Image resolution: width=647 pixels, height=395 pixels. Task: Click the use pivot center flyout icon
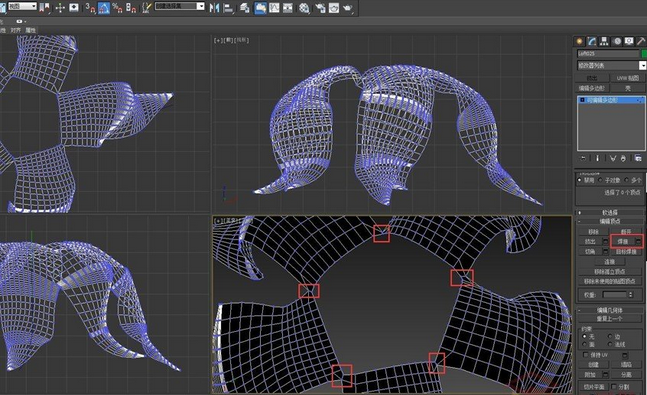(45, 7)
